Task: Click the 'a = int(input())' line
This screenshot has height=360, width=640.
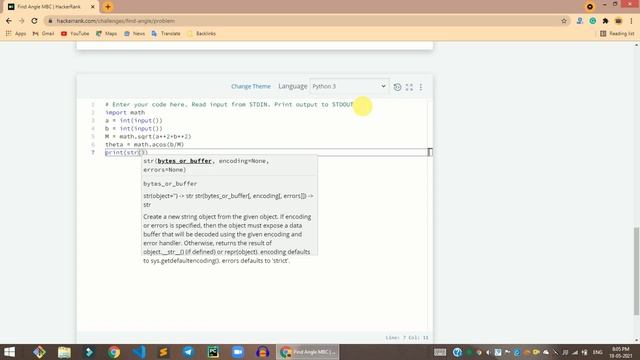Action: (x=134, y=120)
